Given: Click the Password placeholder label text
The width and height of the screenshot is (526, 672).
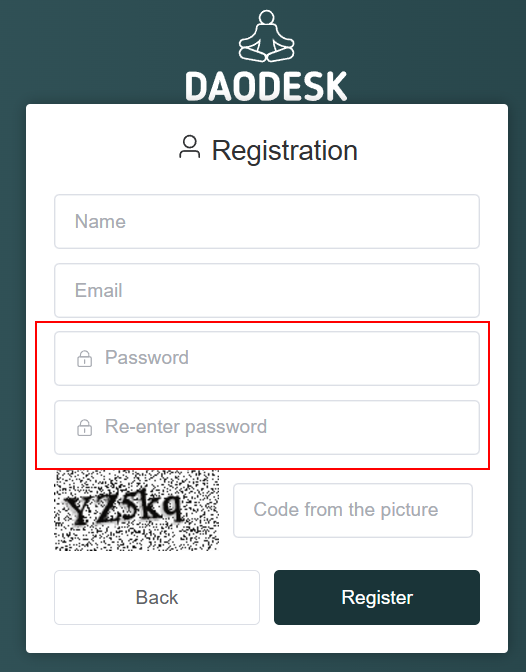Looking at the screenshot, I should pyautogui.click(x=147, y=357).
